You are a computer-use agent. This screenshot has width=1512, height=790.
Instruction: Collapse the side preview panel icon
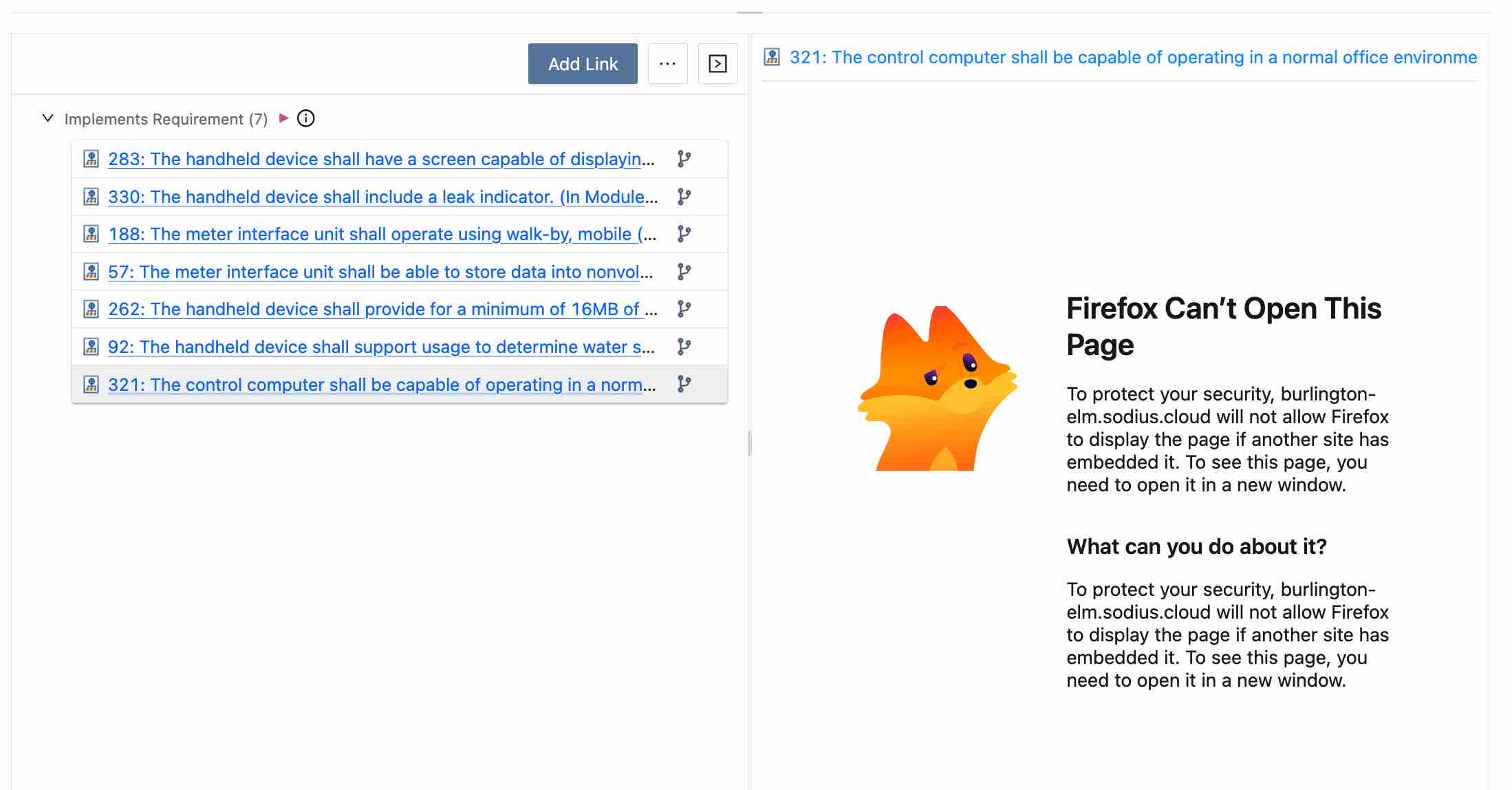pyautogui.click(x=717, y=64)
